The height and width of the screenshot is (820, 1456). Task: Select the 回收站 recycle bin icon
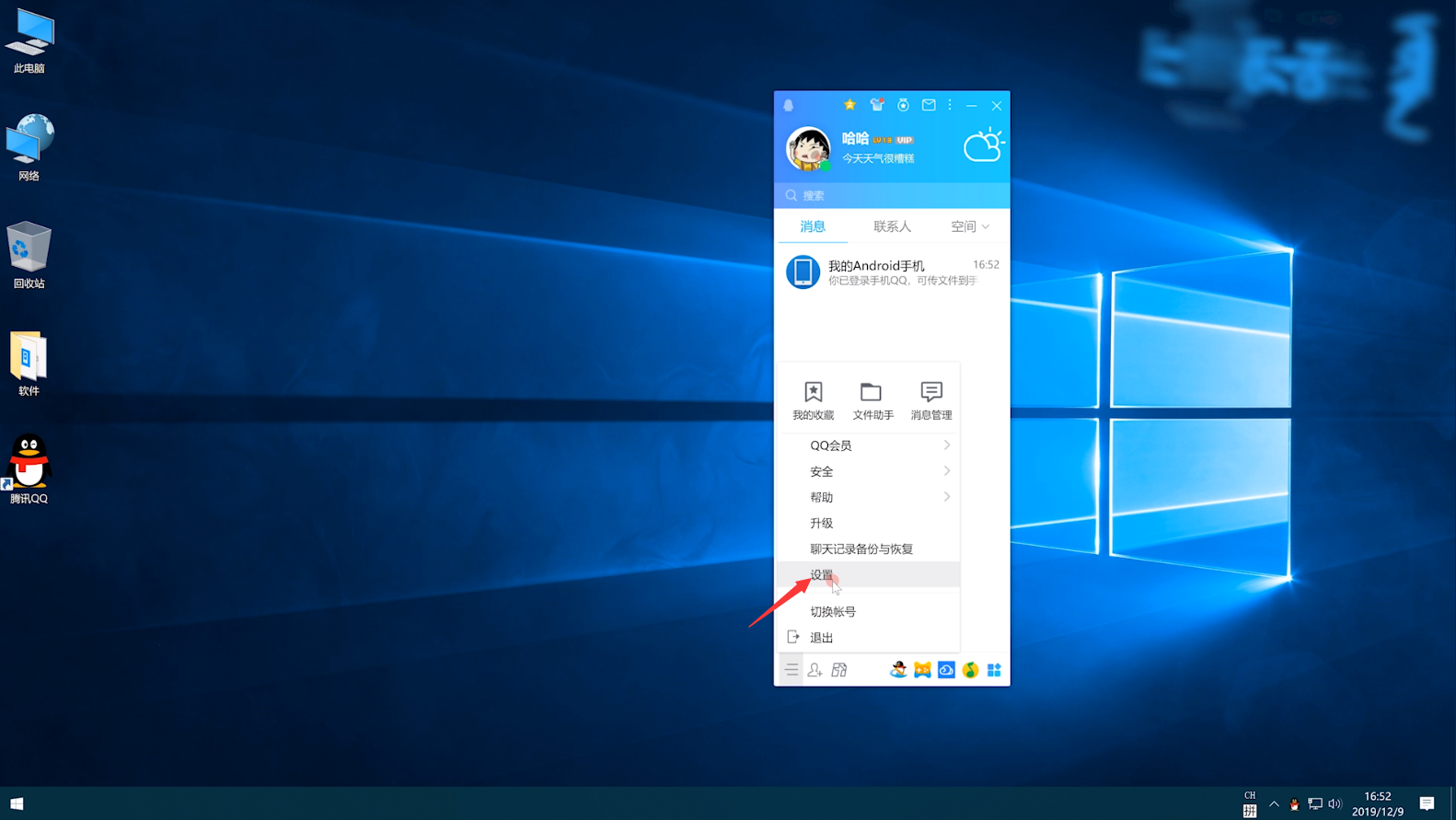[29, 256]
